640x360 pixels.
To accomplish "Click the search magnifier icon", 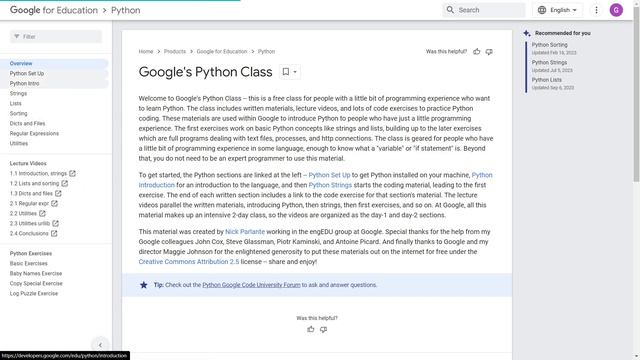I will pyautogui.click(x=450, y=10).
